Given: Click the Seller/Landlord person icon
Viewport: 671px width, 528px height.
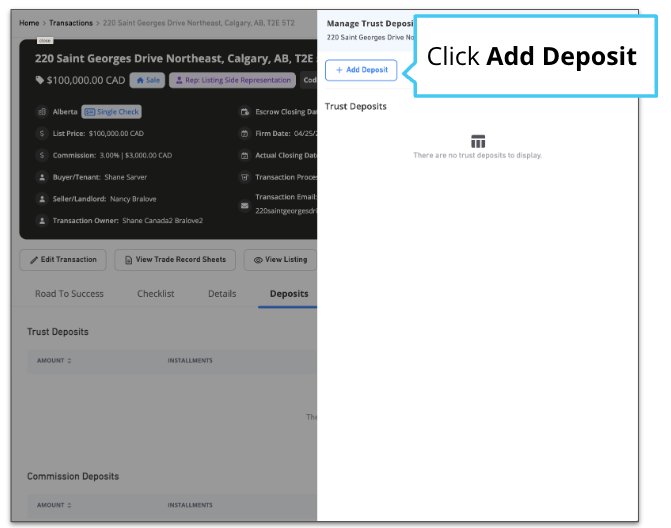Looking at the screenshot, I should tap(42, 199).
